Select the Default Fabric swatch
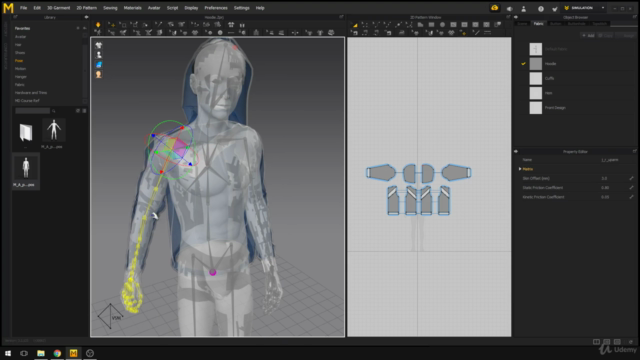 click(536, 49)
